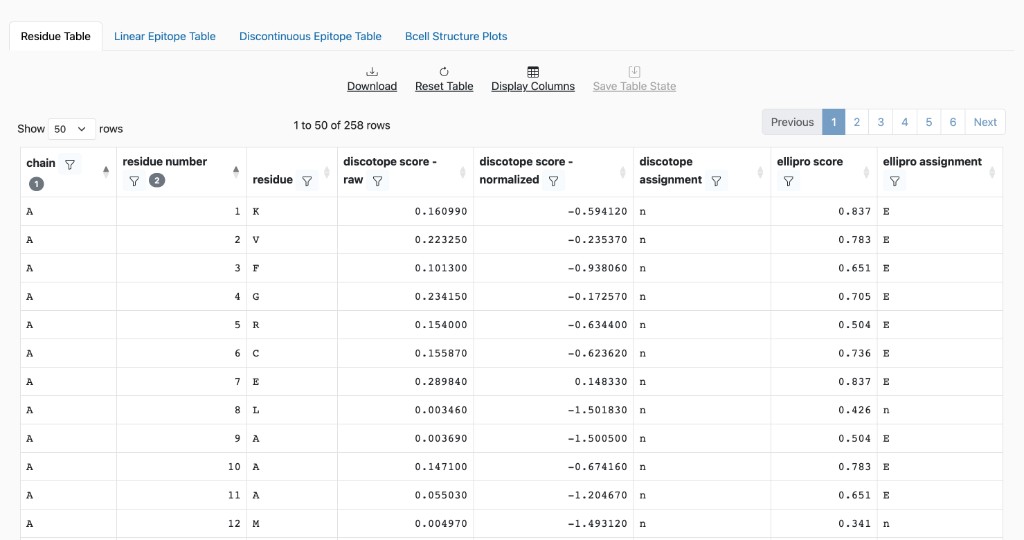Filter the discotope score raw column

tap(377, 181)
